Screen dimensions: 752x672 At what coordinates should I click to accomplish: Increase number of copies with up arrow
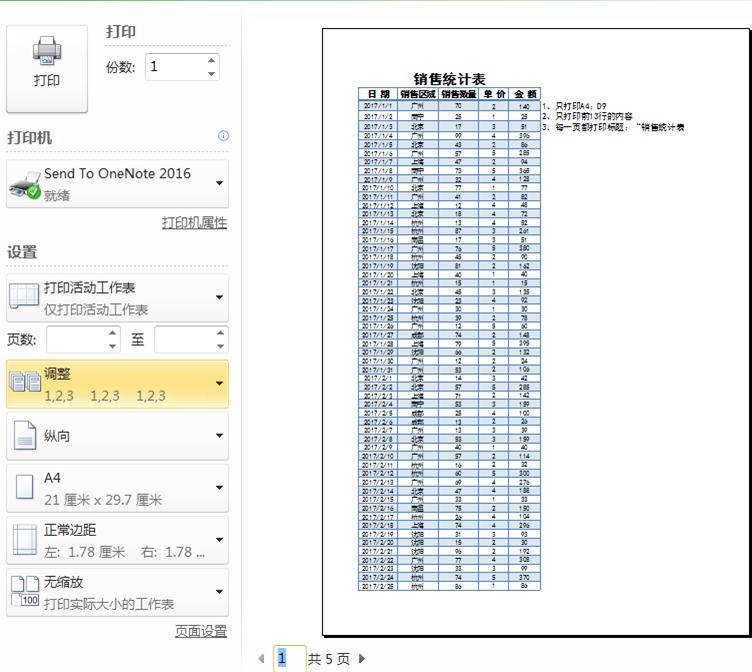(212, 60)
